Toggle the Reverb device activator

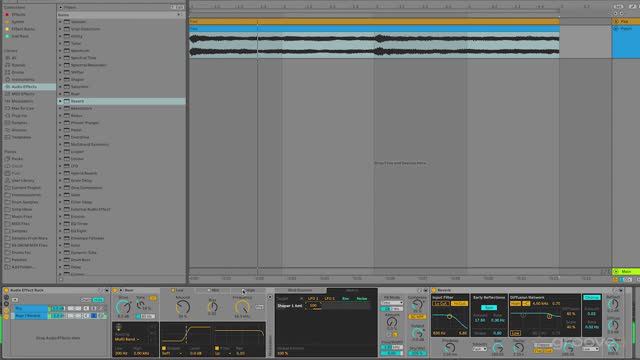434,290
